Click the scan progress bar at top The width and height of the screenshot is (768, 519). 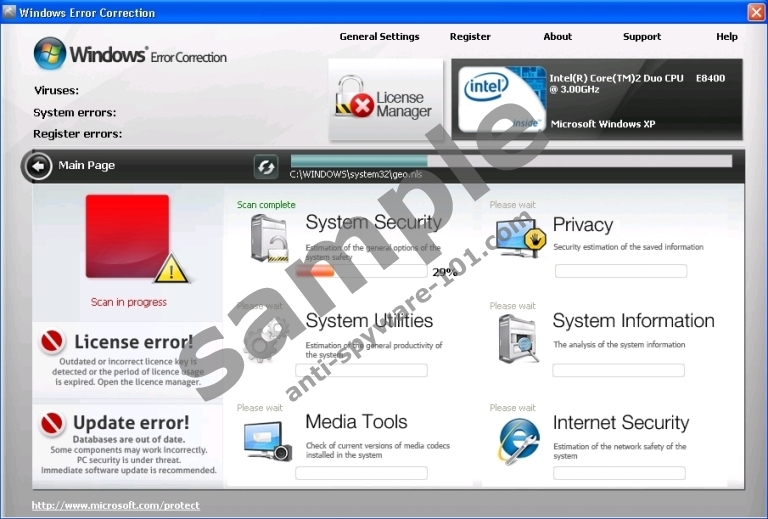tap(510, 161)
